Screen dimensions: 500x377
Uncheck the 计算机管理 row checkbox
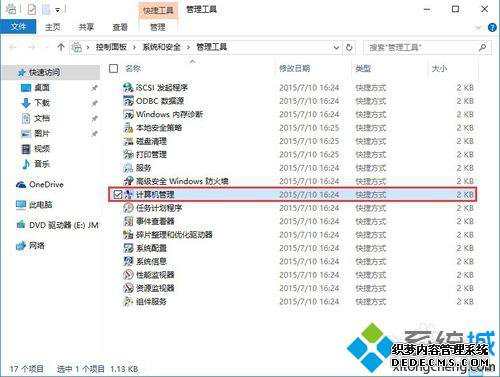click(117, 194)
